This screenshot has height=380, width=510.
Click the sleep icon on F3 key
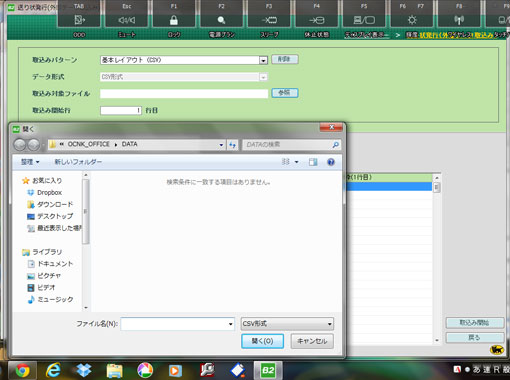[x=269, y=20]
